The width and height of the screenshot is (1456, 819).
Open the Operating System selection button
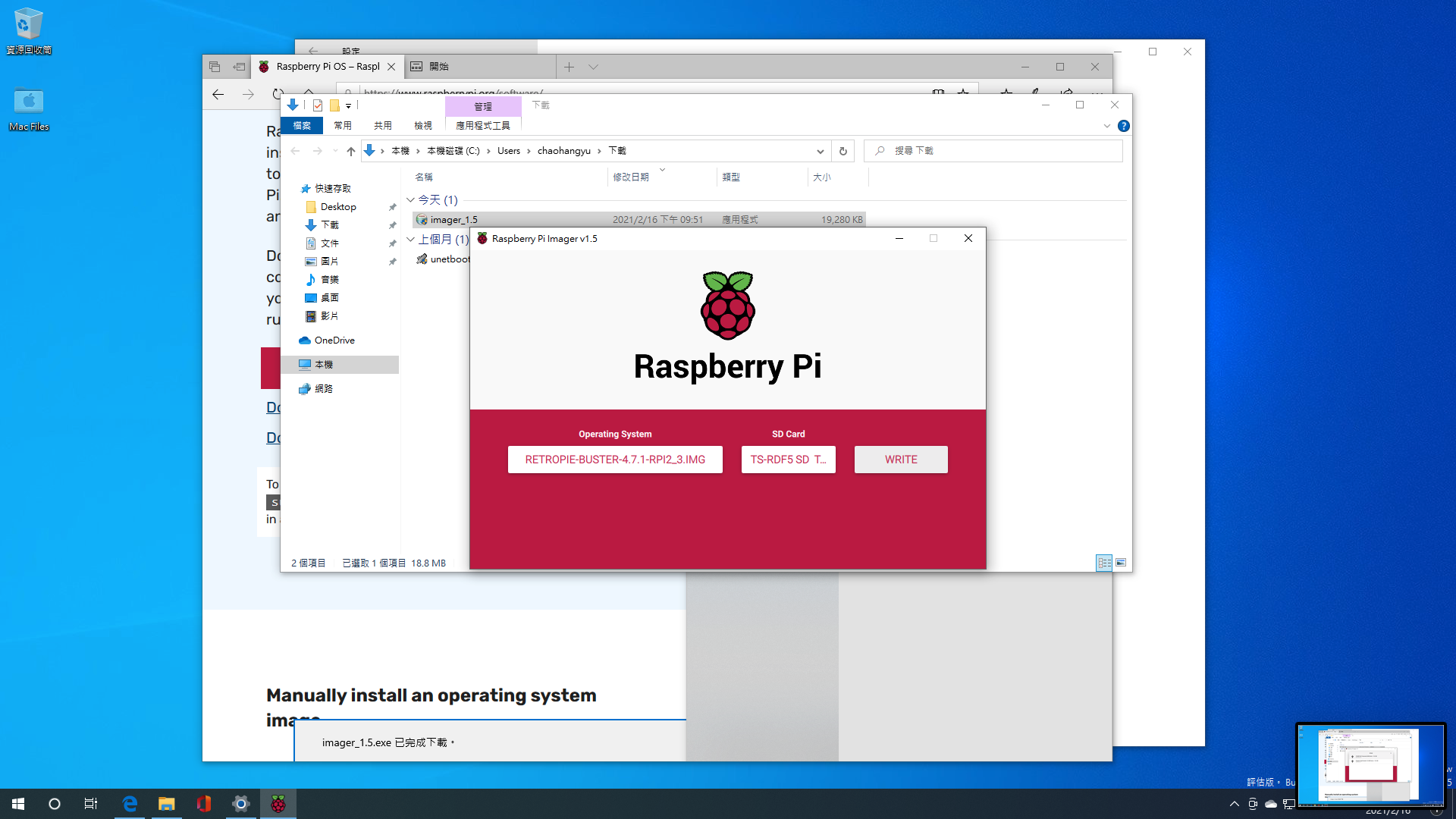[615, 460]
